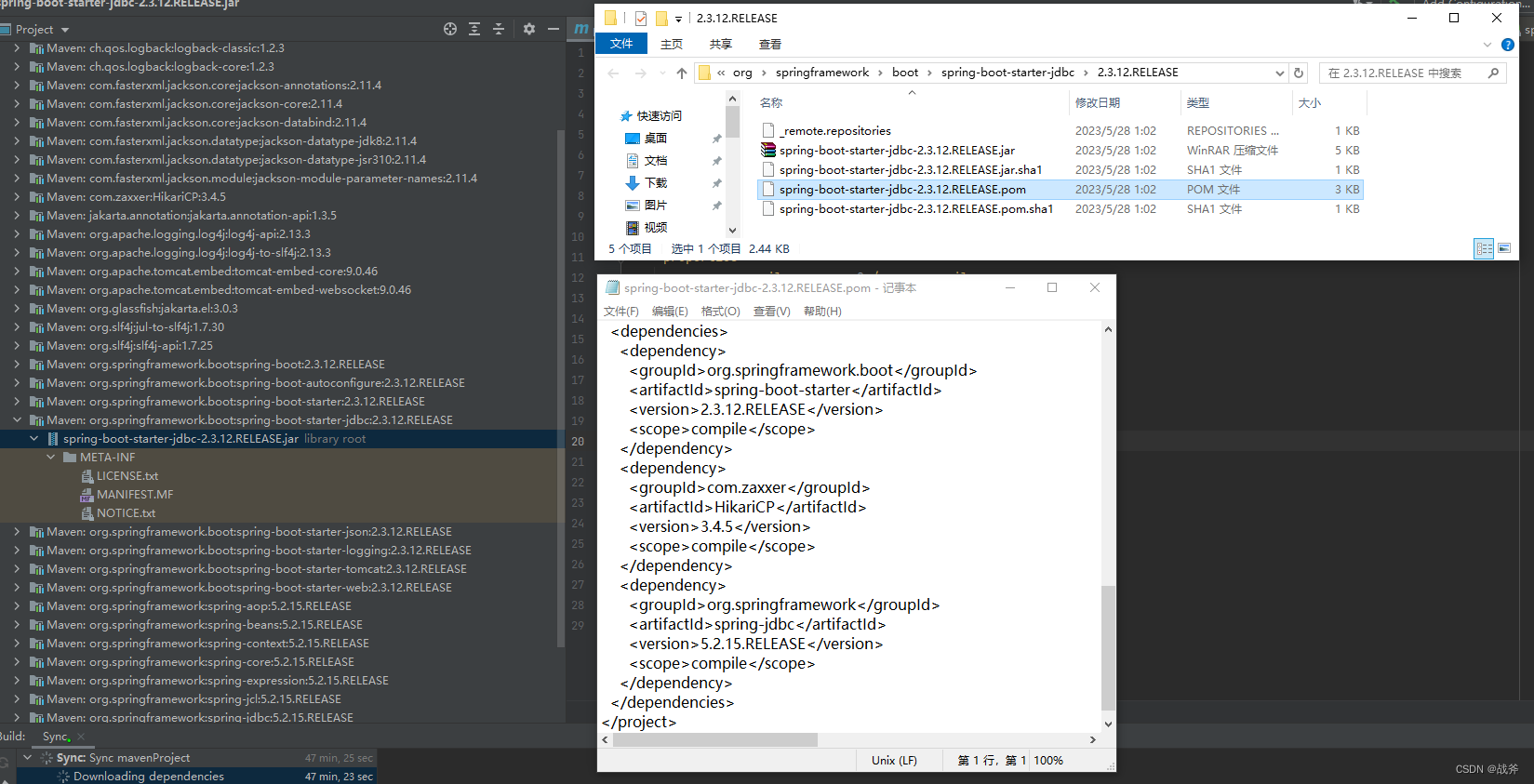The width and height of the screenshot is (1534, 784).
Task: Select 文档 in Explorer sidebar
Action: tap(655, 161)
